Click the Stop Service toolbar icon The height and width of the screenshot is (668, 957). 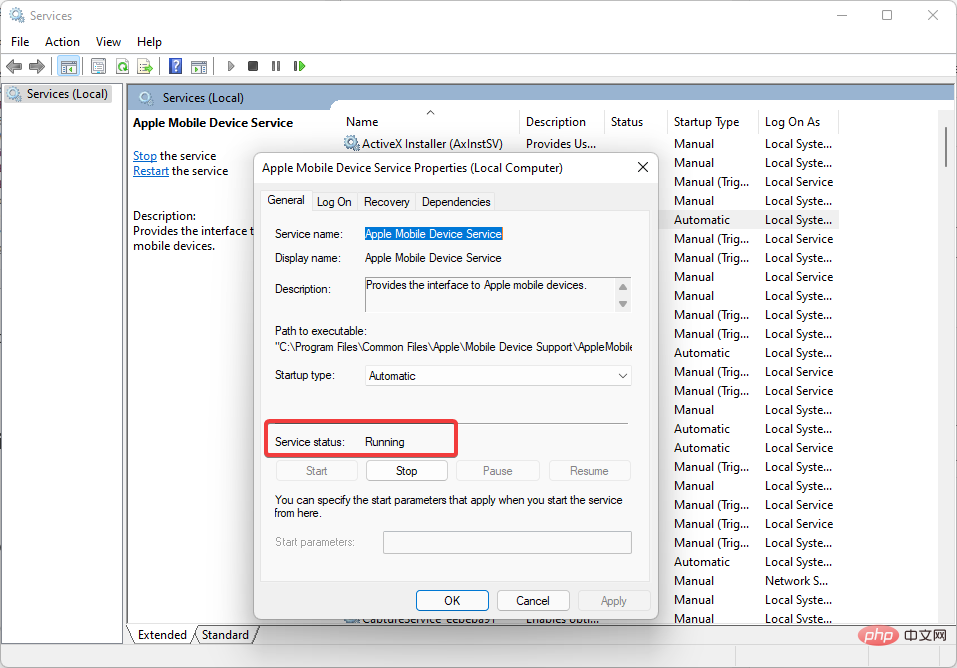click(x=253, y=66)
